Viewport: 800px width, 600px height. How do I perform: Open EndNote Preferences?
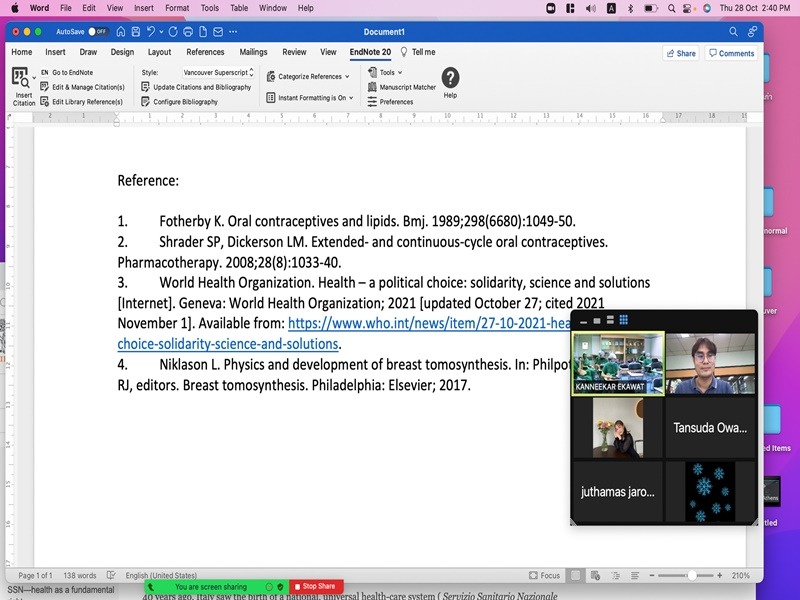(396, 102)
